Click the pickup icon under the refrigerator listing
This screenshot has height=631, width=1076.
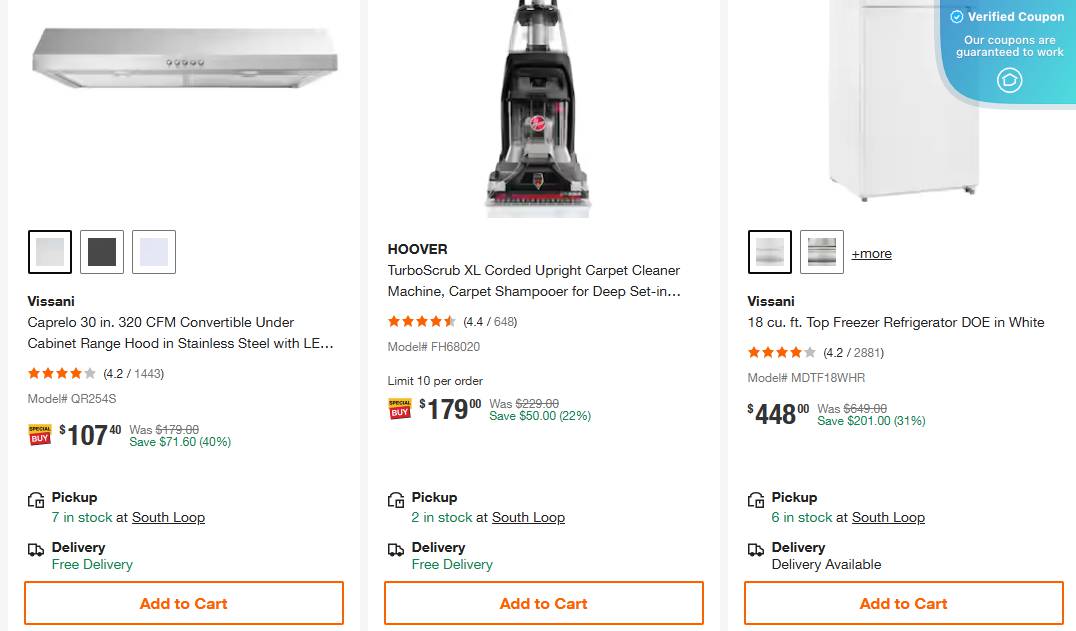pos(756,500)
